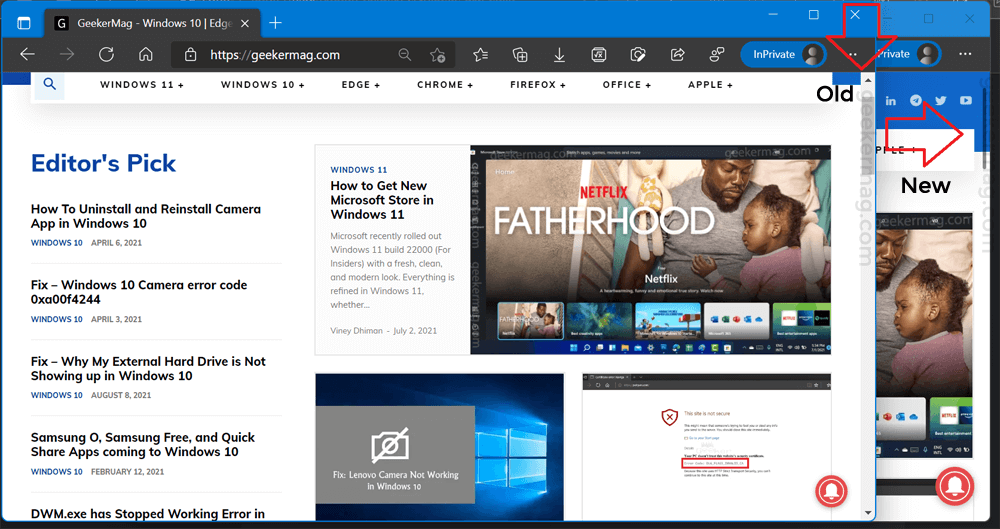Click the Editor's Pick heading

[103, 164]
